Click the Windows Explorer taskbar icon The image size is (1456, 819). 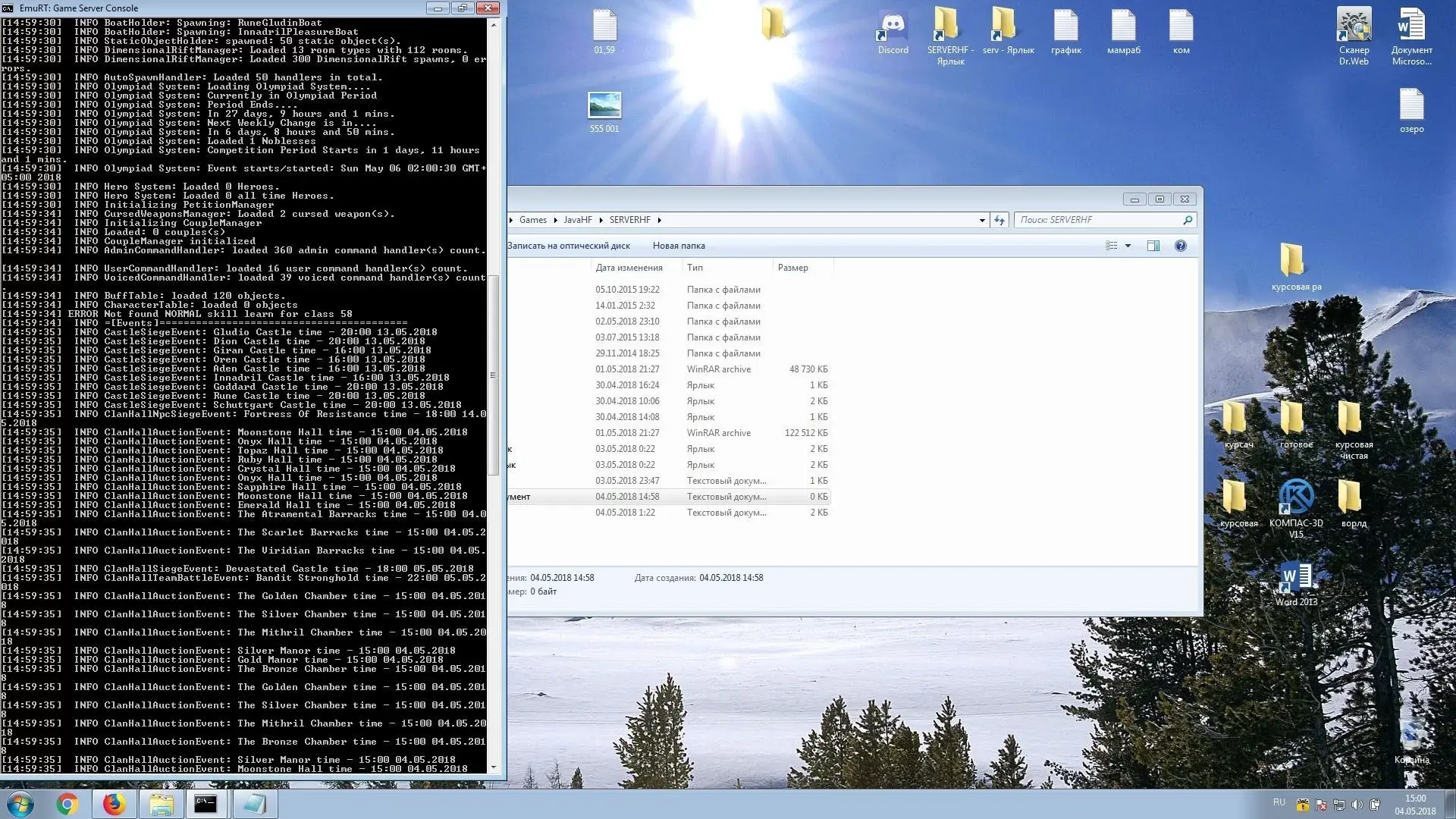point(159,803)
